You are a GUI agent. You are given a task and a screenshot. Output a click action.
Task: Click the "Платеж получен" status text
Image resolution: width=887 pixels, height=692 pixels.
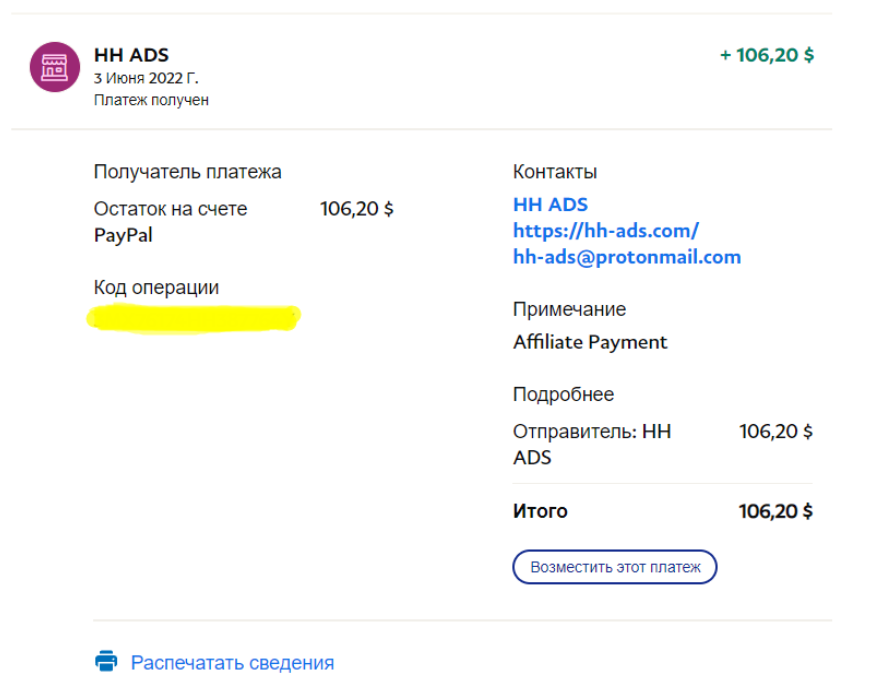coord(151,100)
